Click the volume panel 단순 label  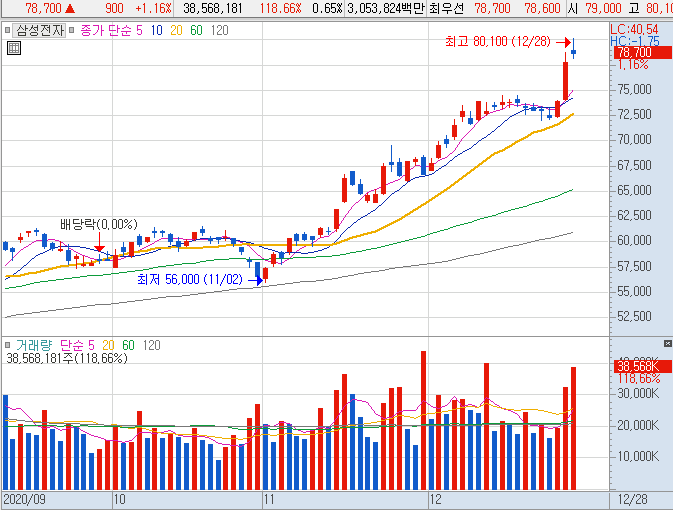[x=72, y=345]
